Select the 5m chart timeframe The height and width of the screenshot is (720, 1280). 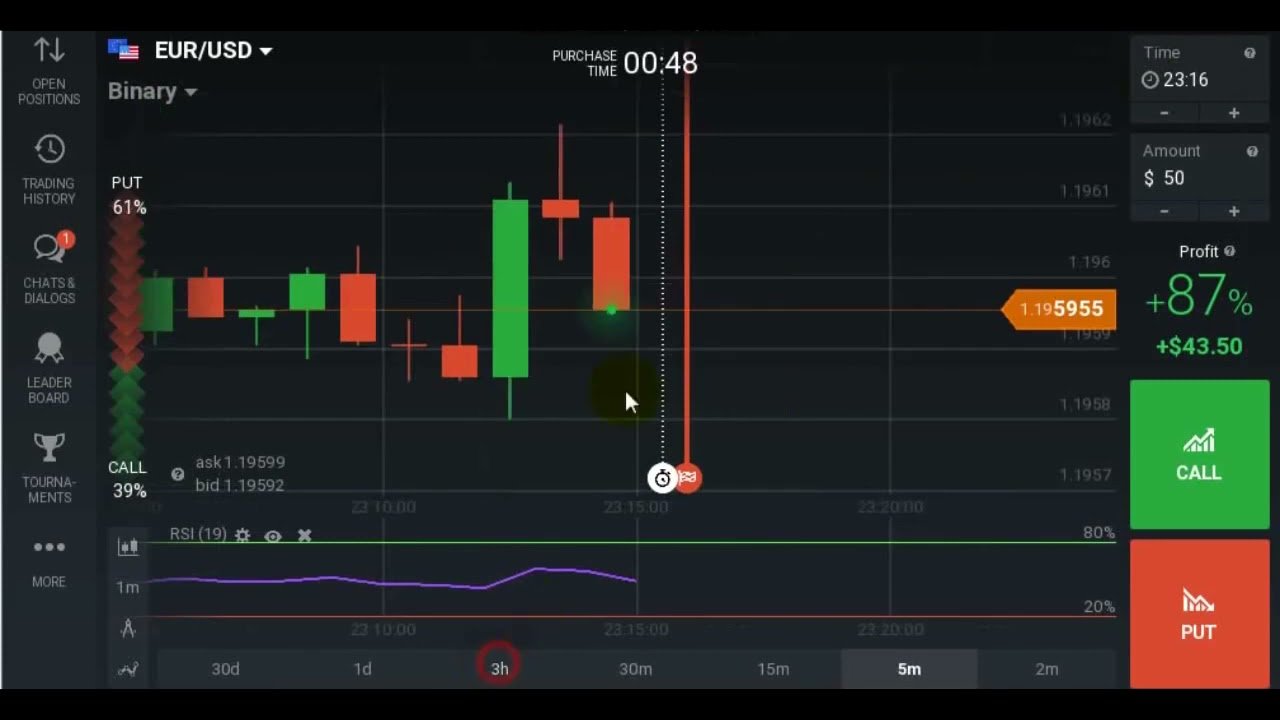click(909, 669)
